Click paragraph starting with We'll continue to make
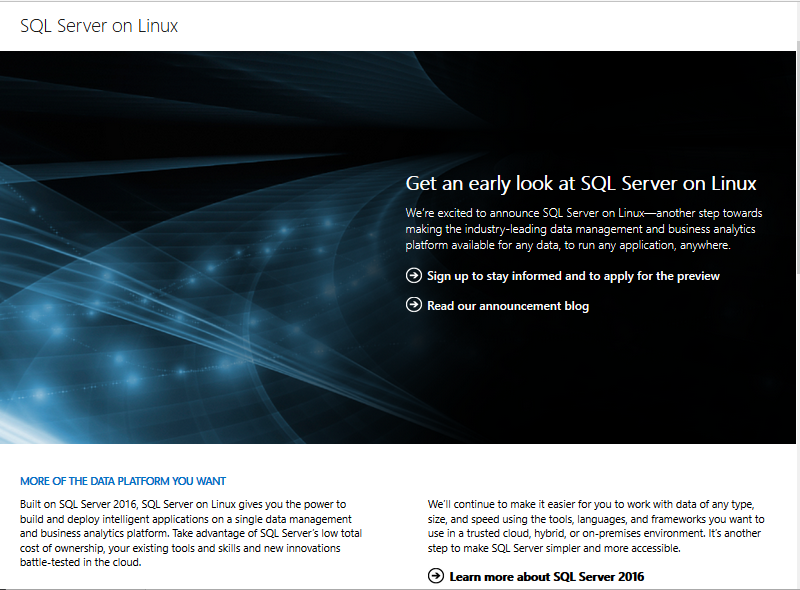This screenshot has width=800, height=590. point(596,526)
